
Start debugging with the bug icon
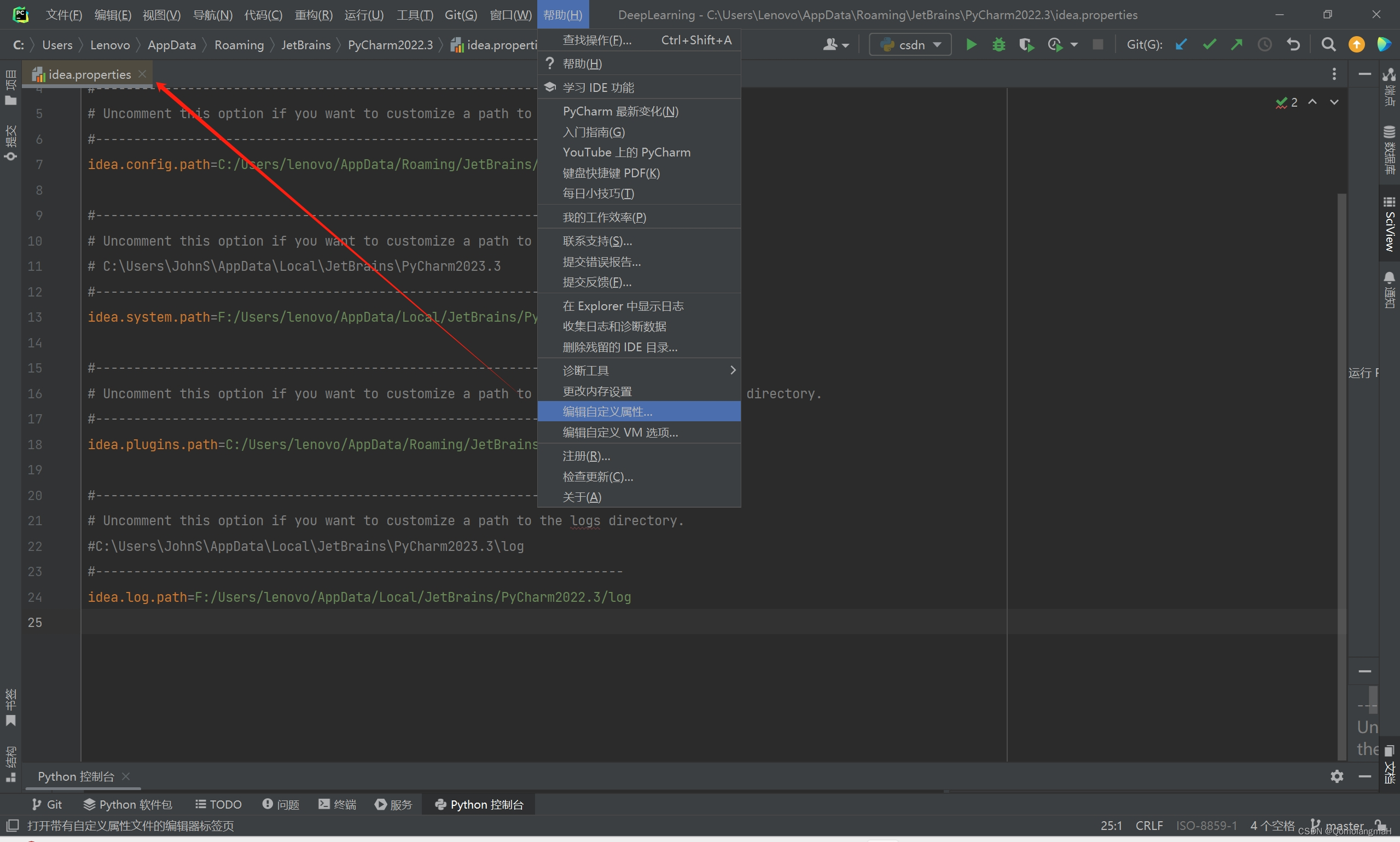[998, 44]
